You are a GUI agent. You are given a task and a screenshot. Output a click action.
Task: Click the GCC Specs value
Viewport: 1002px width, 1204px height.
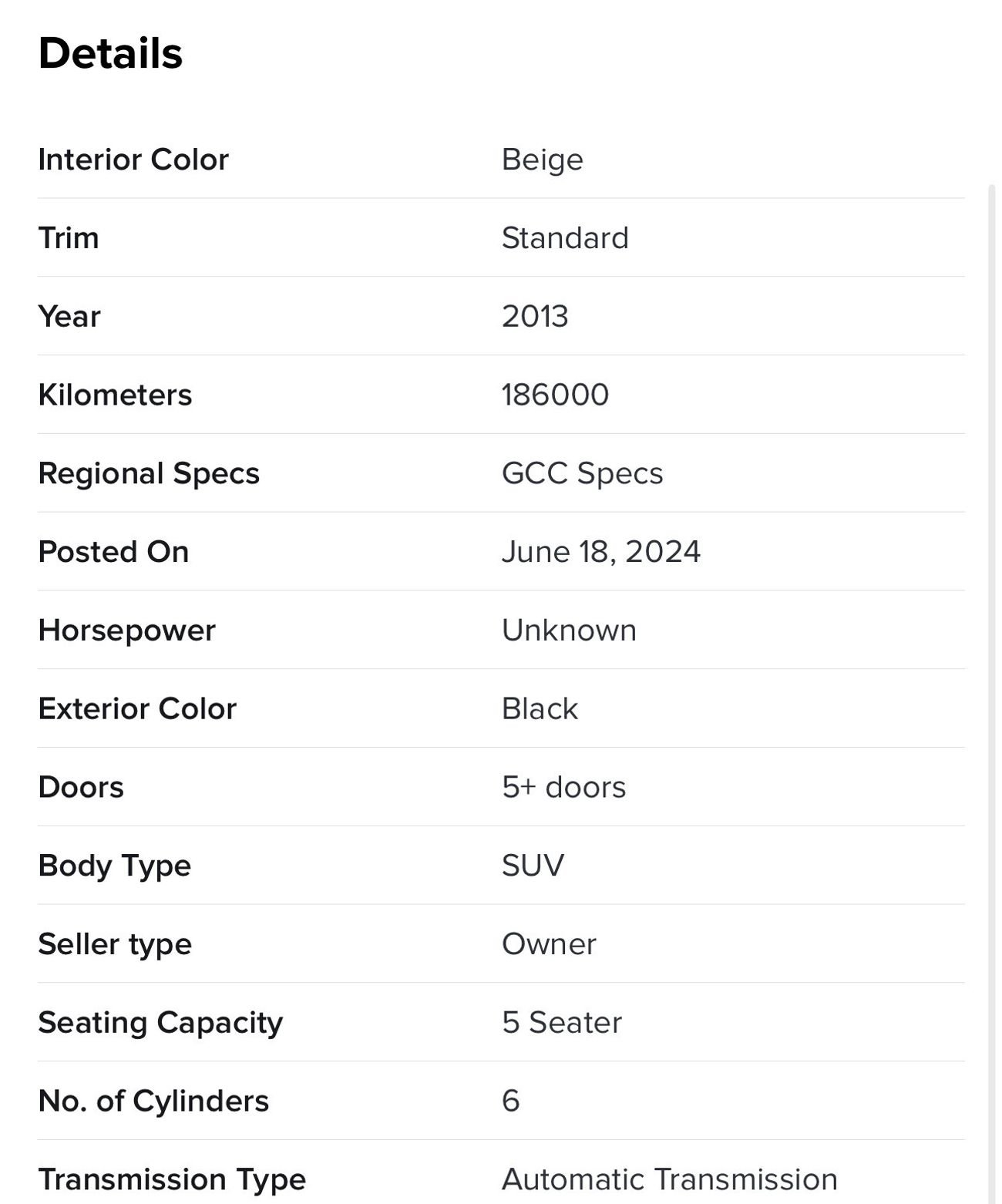582,473
